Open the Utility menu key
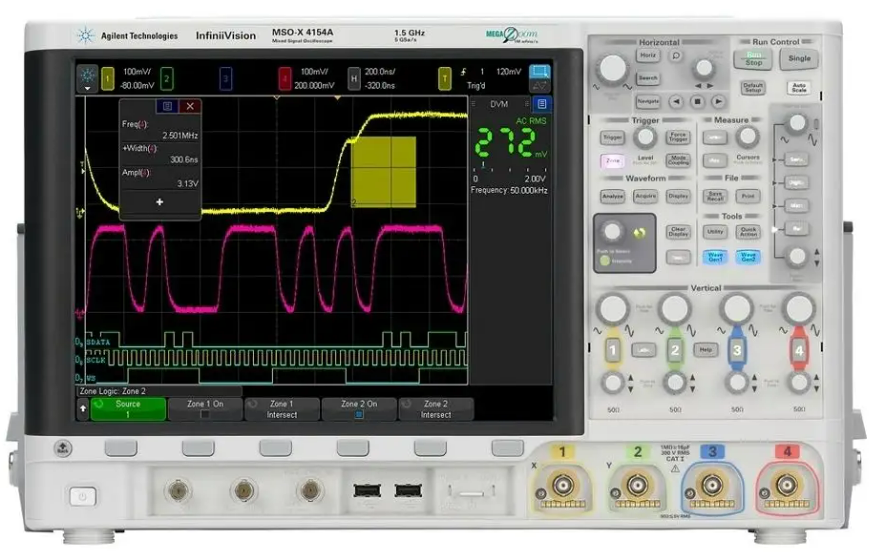Viewport: 880px width, 559px height. coord(715,232)
